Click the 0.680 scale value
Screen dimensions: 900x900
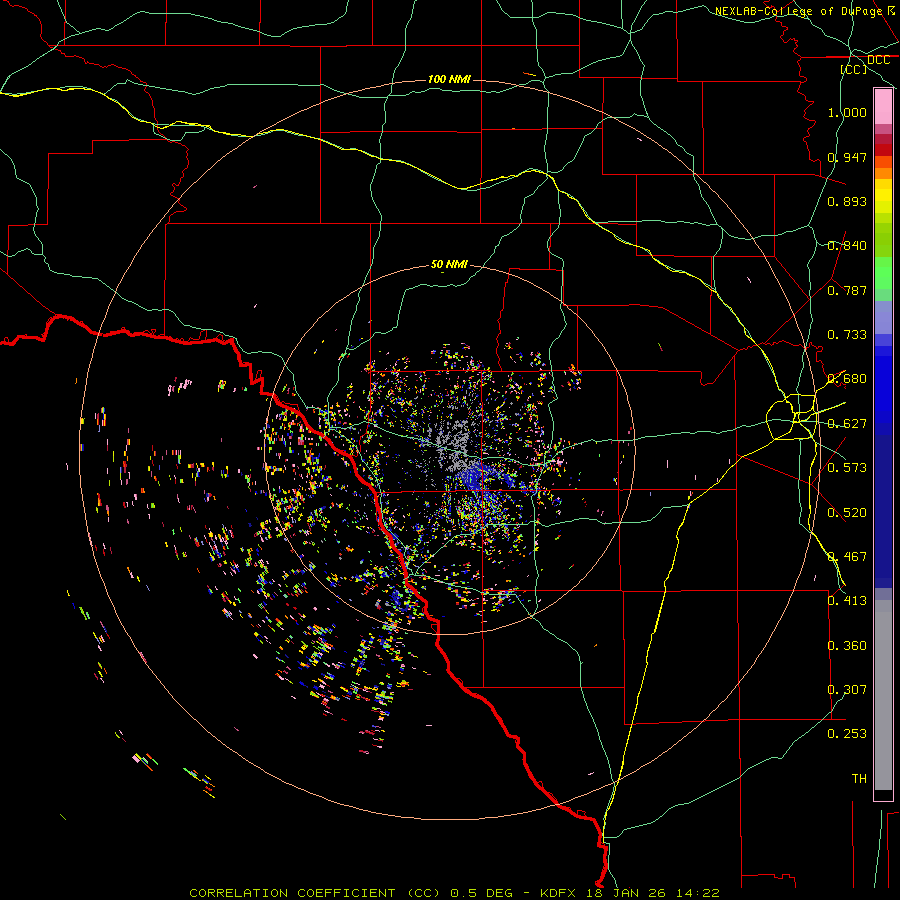847,379
